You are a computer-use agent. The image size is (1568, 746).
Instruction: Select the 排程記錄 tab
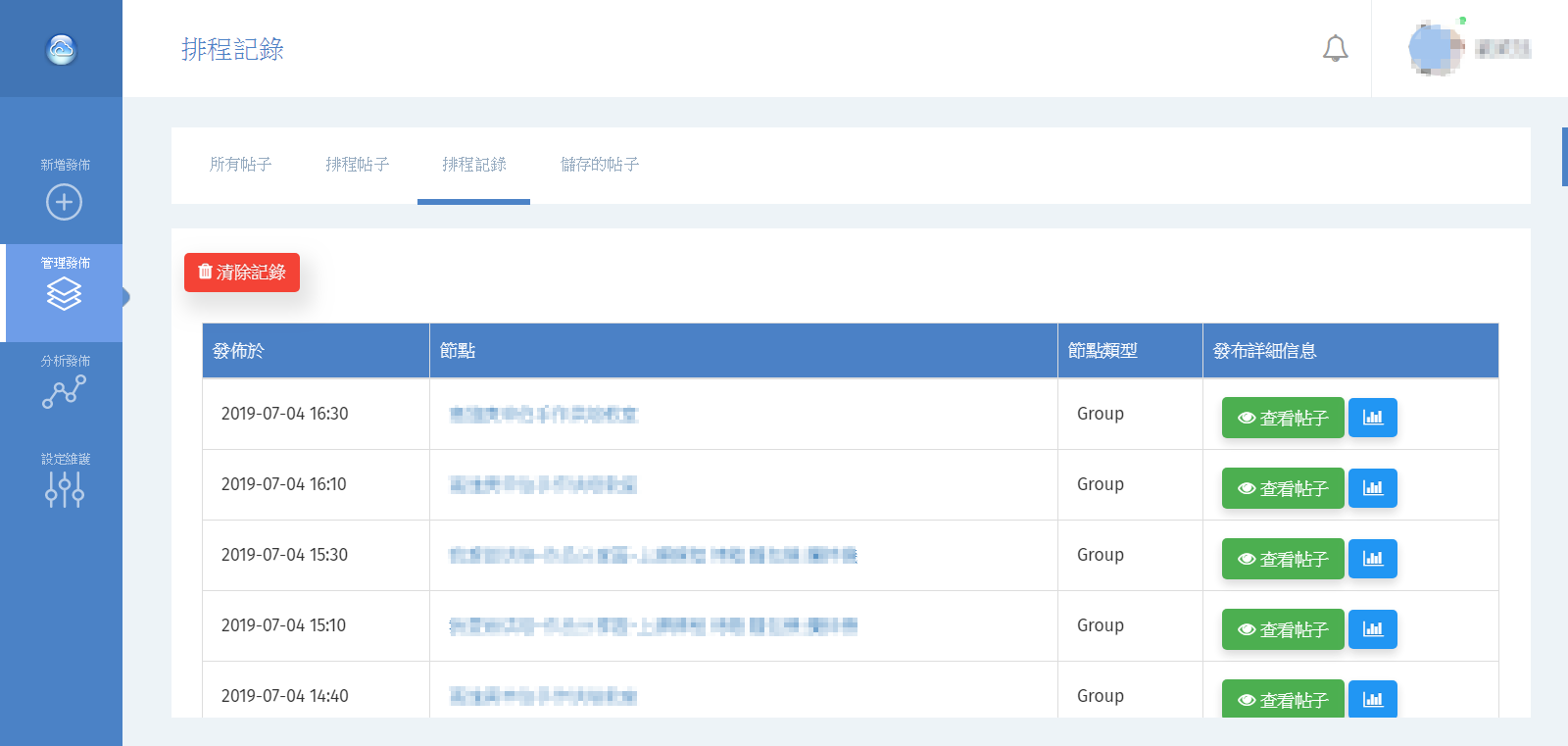(x=473, y=165)
